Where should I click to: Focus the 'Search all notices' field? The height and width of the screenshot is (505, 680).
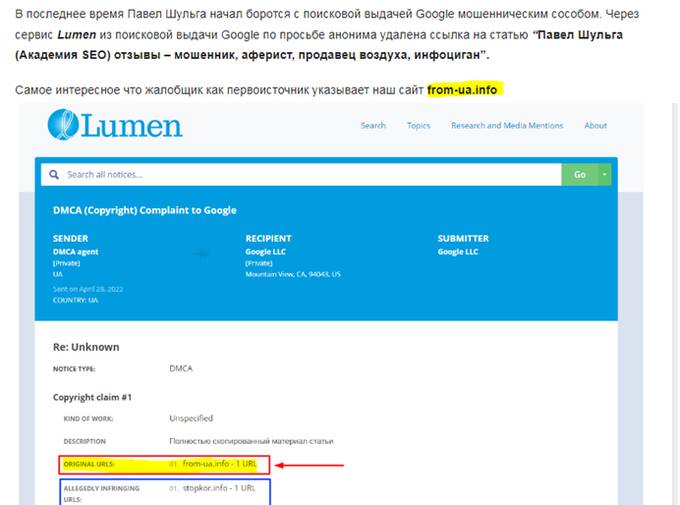tap(301, 174)
